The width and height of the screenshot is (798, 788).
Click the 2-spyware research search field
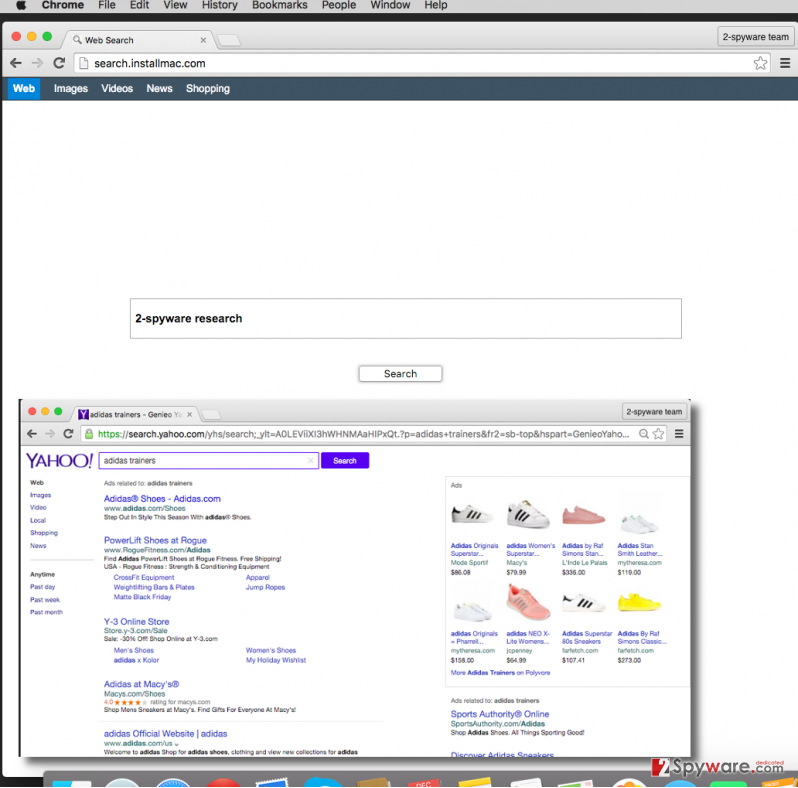(x=406, y=319)
